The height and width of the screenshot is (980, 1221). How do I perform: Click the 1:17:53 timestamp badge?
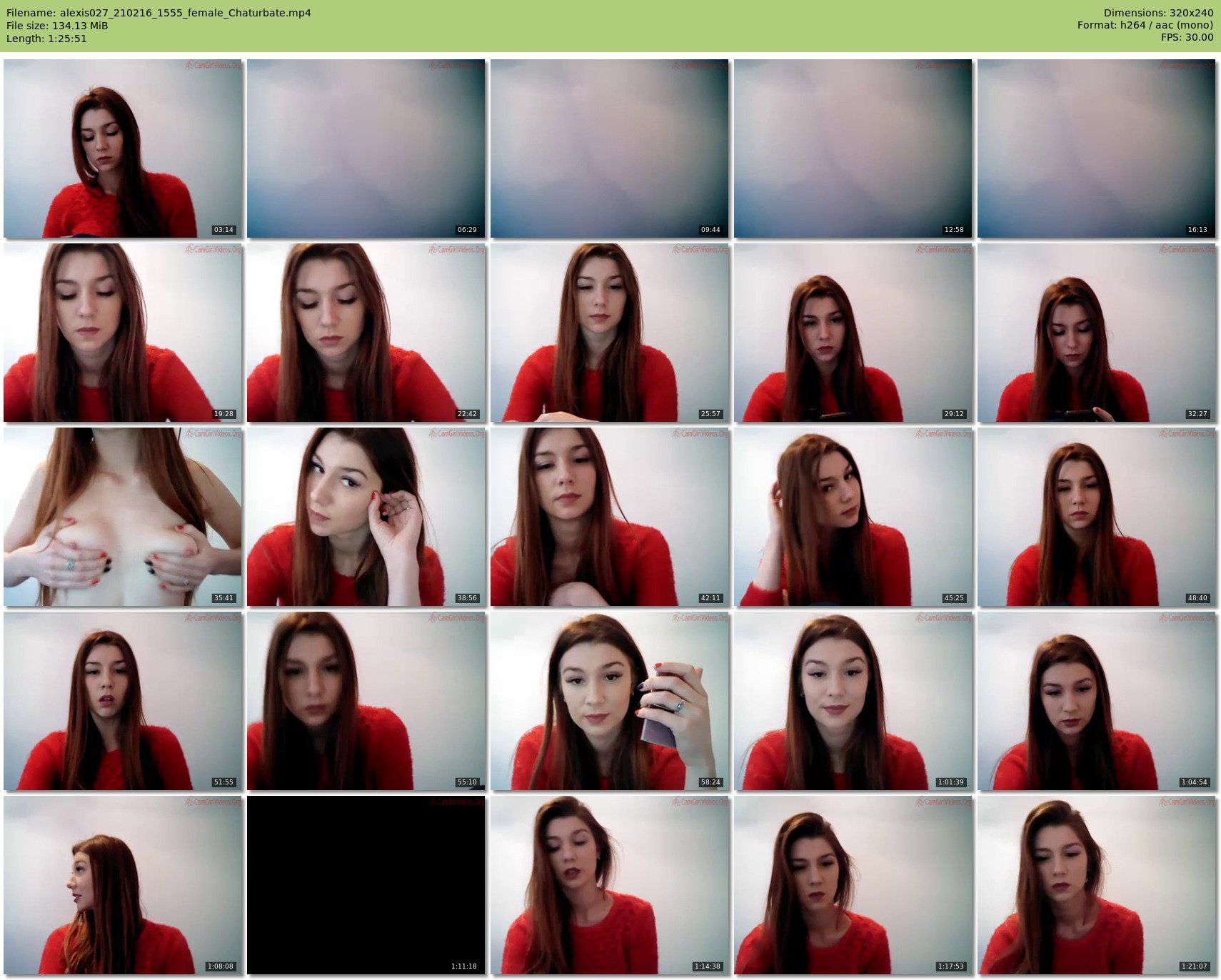coord(950,966)
